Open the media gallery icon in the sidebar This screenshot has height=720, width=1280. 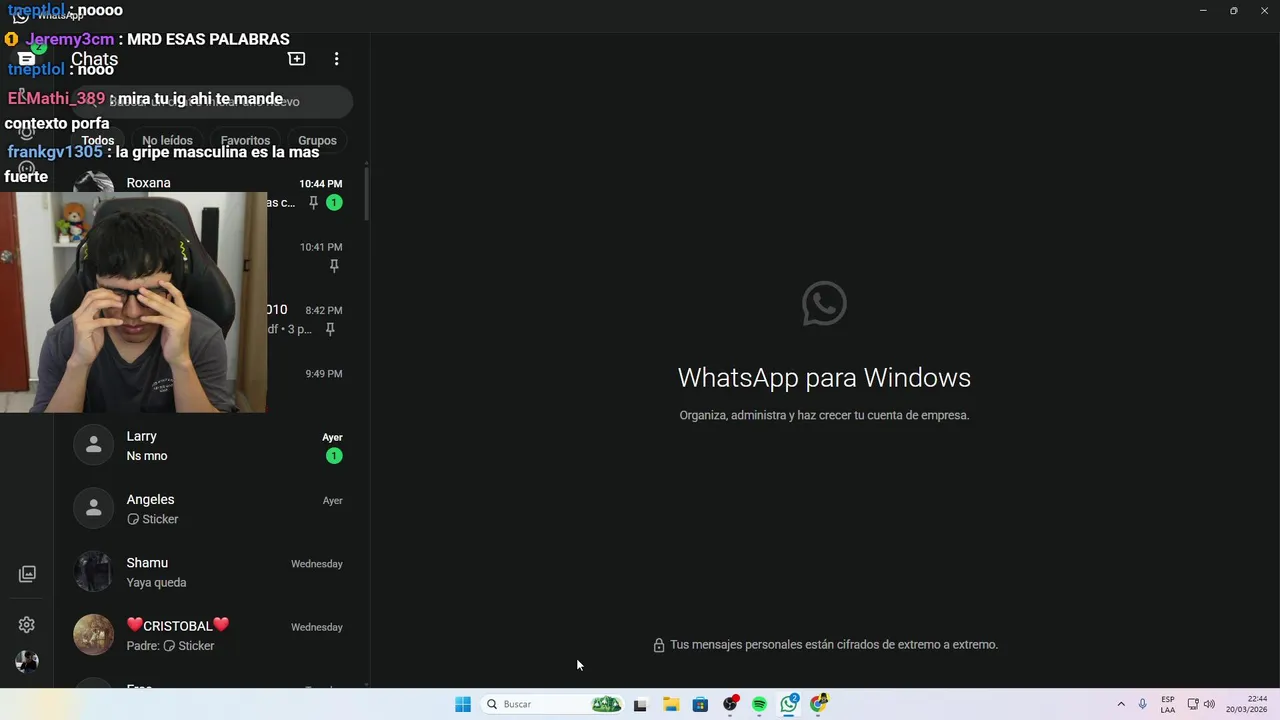coord(27,574)
